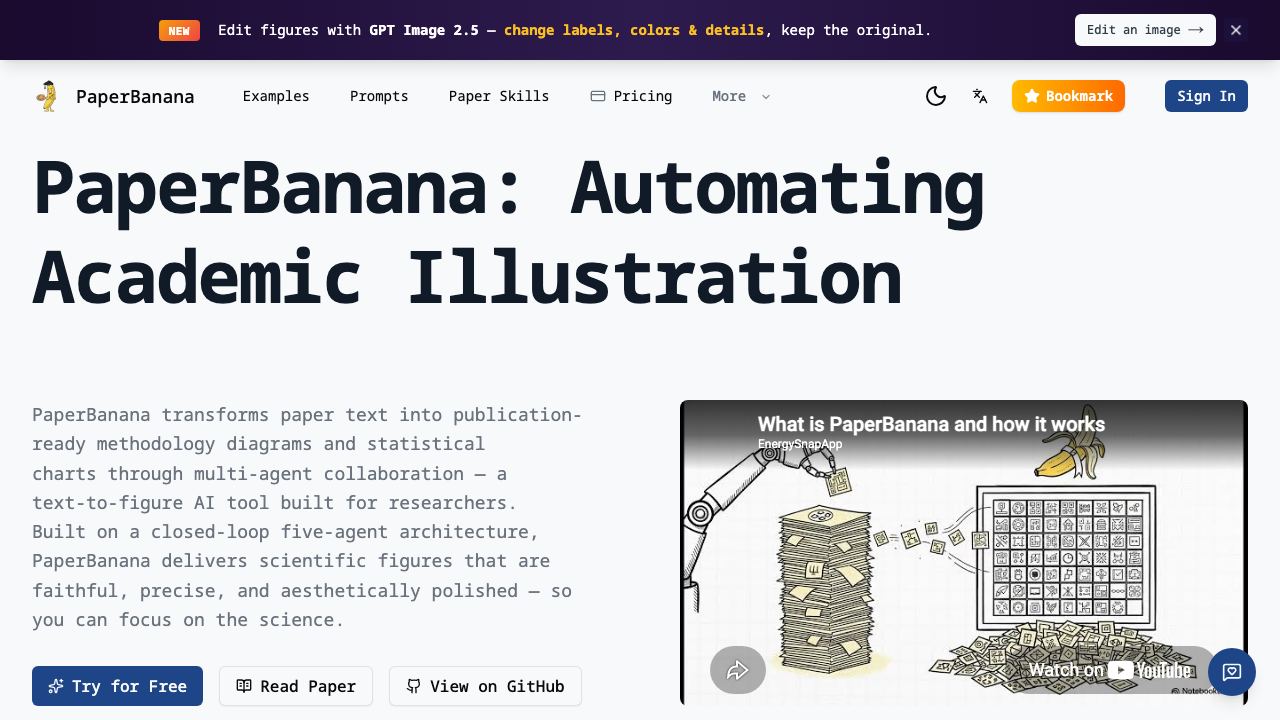The width and height of the screenshot is (1280, 720).
Task: Click the video share arrow icon
Action: (738, 670)
